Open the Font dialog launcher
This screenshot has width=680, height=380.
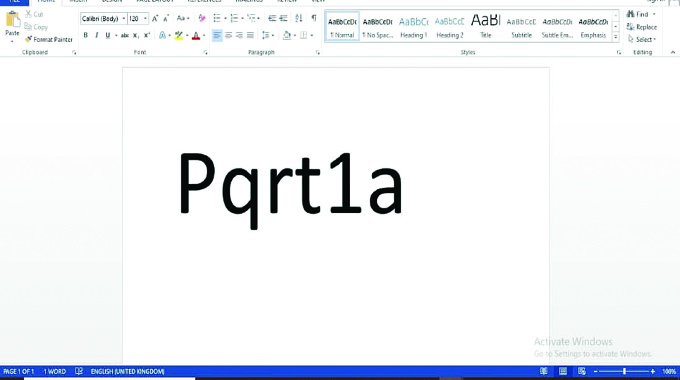(205, 52)
